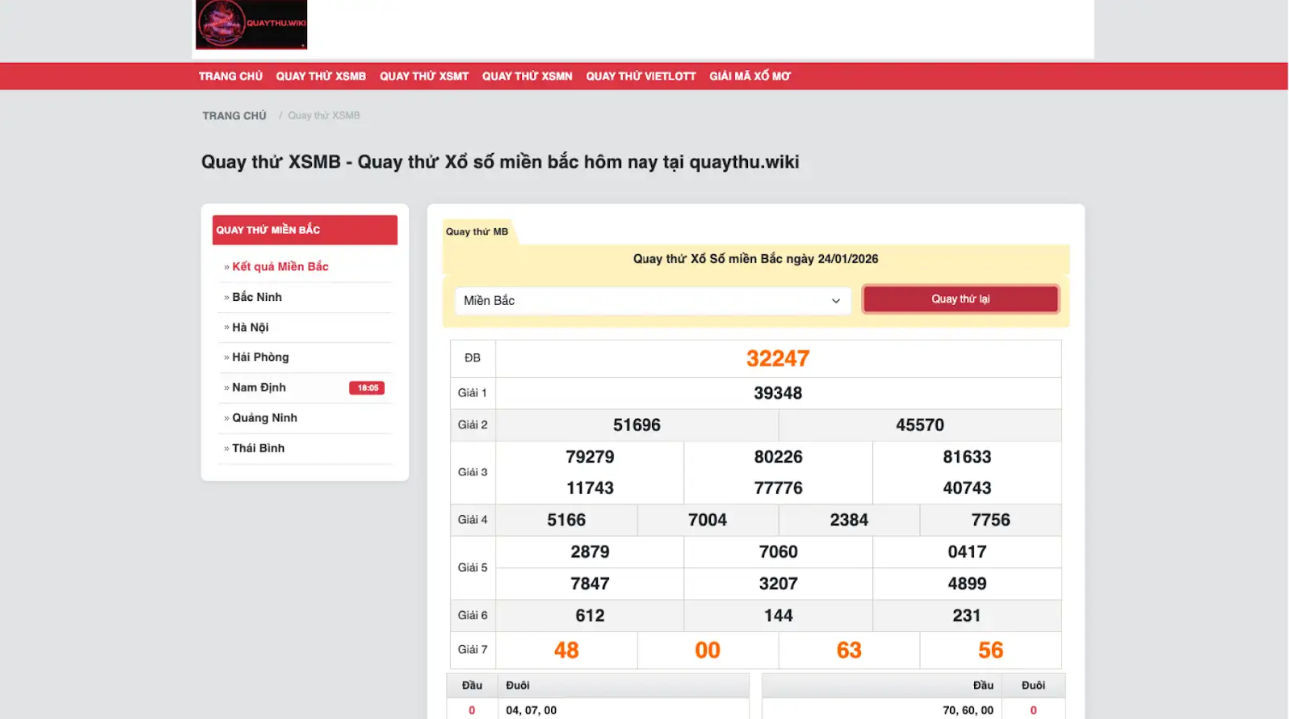The height and width of the screenshot is (719, 1289).
Task: Open the Trang chủ navigation menu item
Action: click(230, 76)
